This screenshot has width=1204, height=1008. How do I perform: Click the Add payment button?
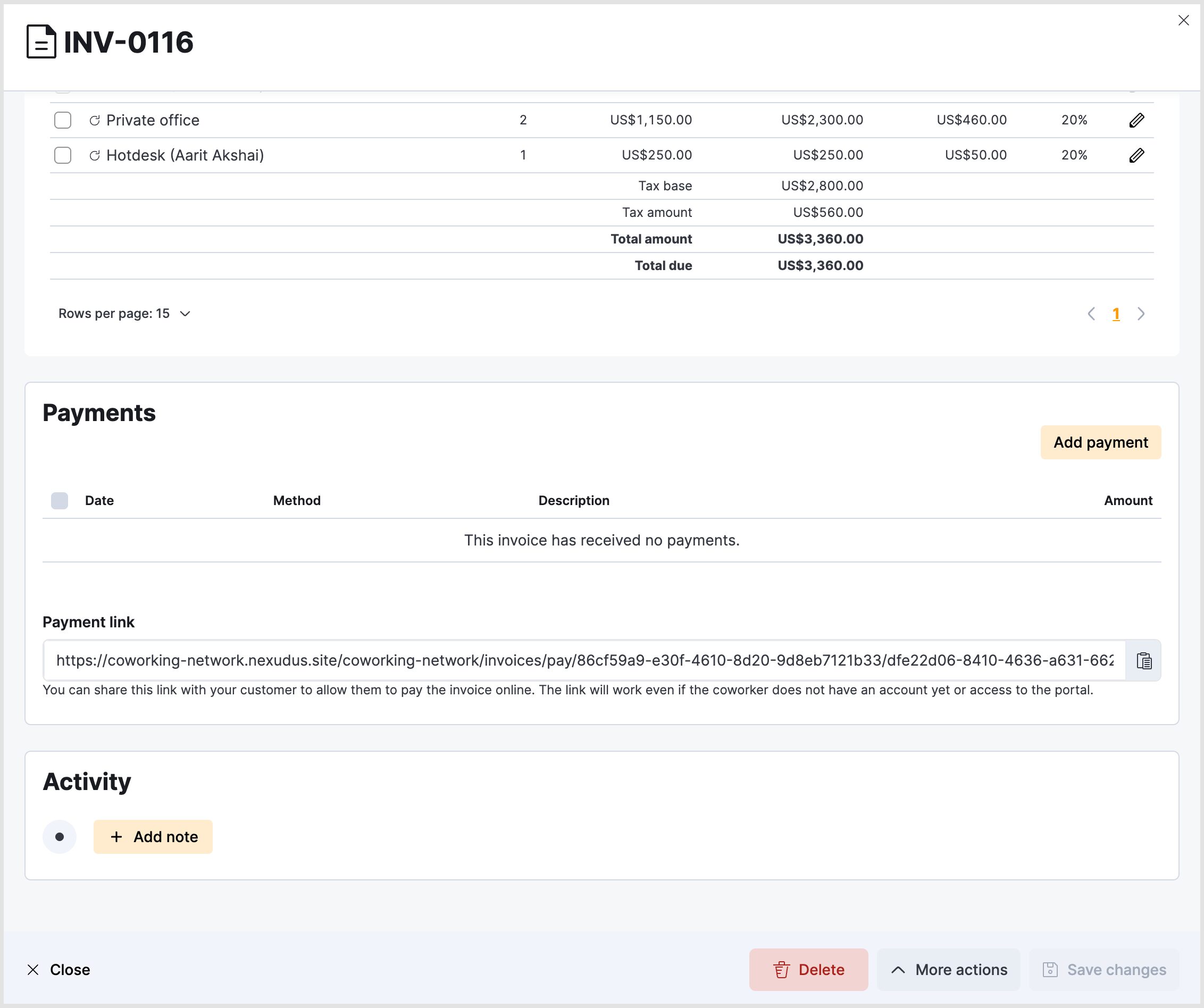[1101, 442]
